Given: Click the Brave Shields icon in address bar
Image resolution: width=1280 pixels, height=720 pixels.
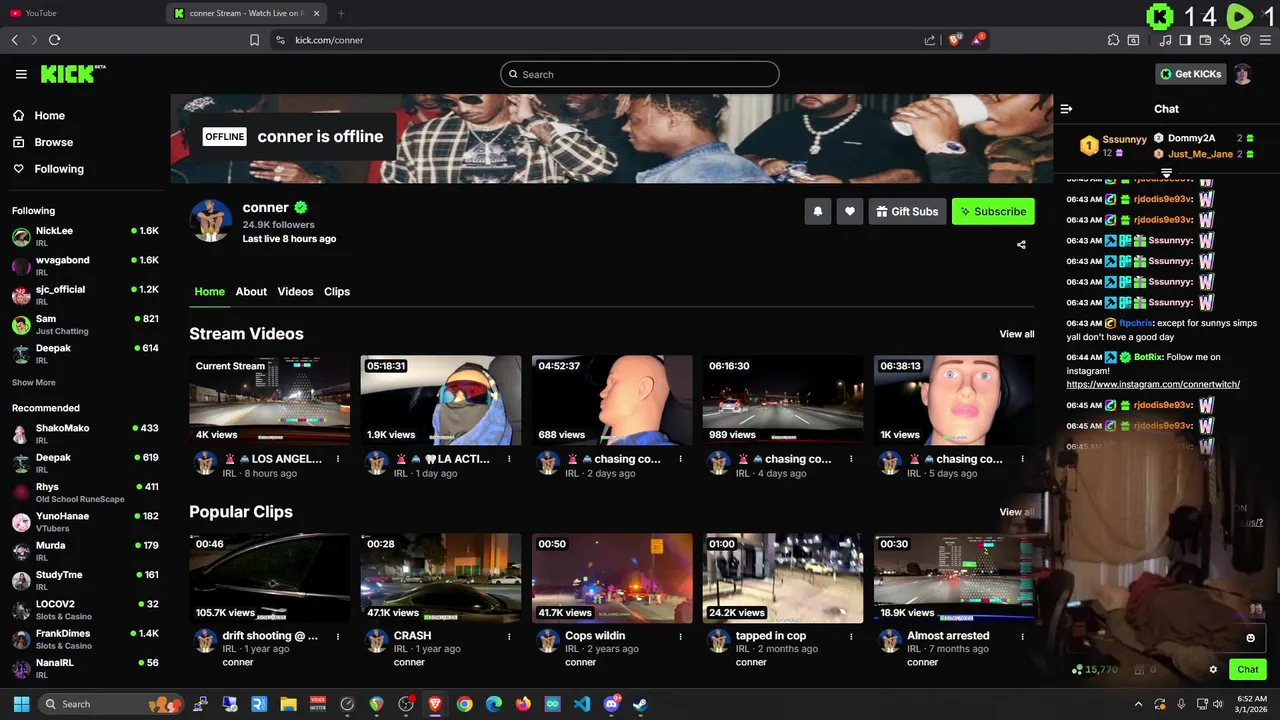Looking at the screenshot, I should (x=955, y=40).
